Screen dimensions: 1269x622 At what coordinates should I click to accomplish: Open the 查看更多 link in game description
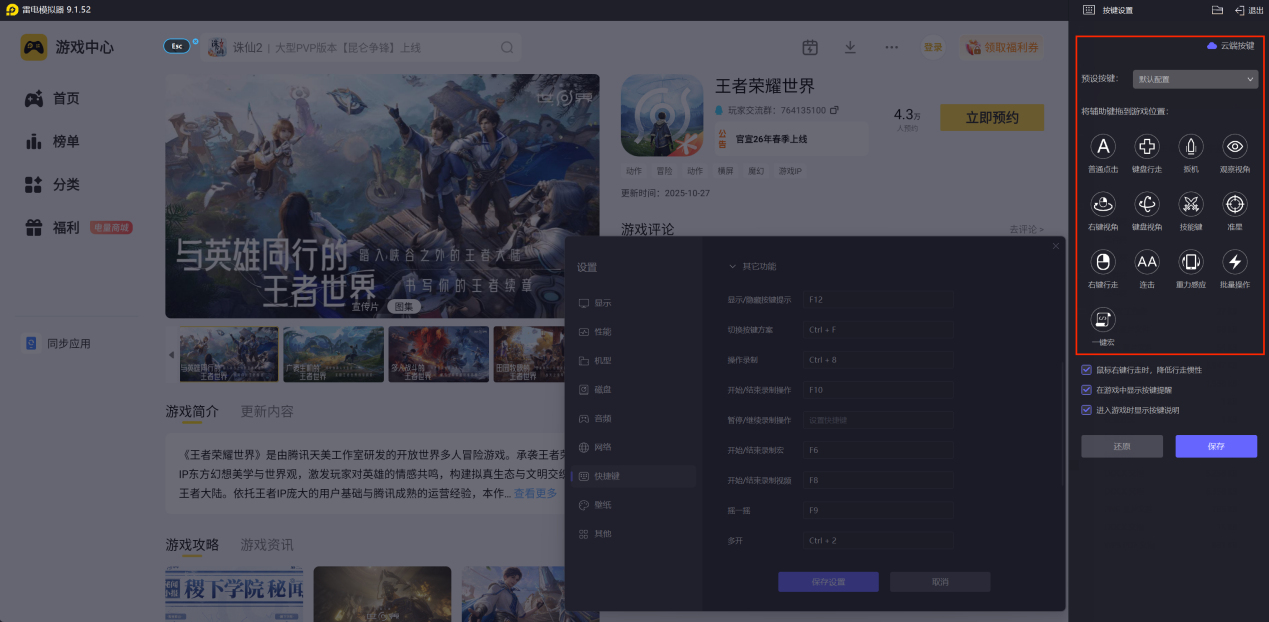point(535,494)
